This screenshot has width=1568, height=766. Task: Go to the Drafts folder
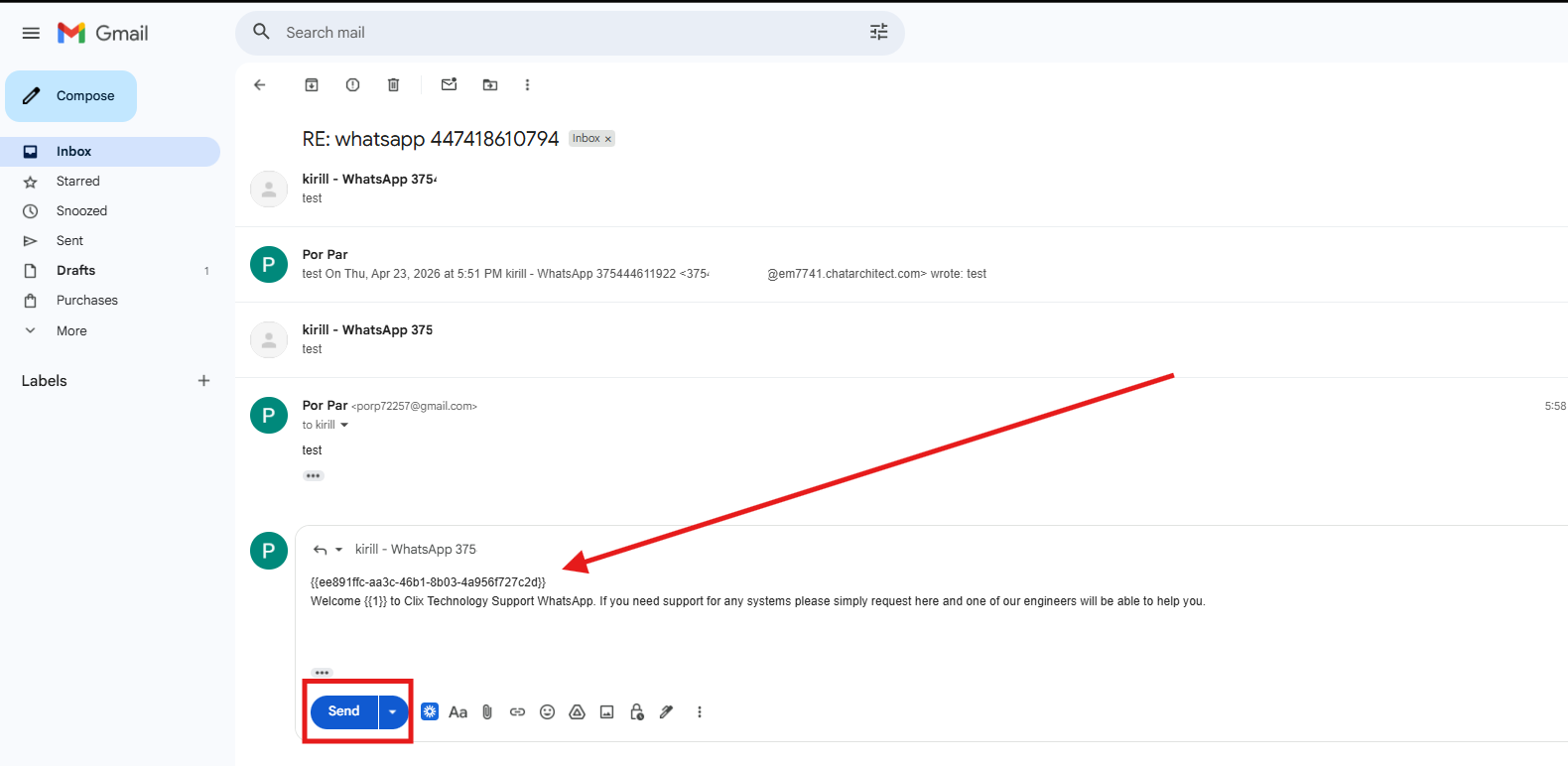[x=75, y=271]
